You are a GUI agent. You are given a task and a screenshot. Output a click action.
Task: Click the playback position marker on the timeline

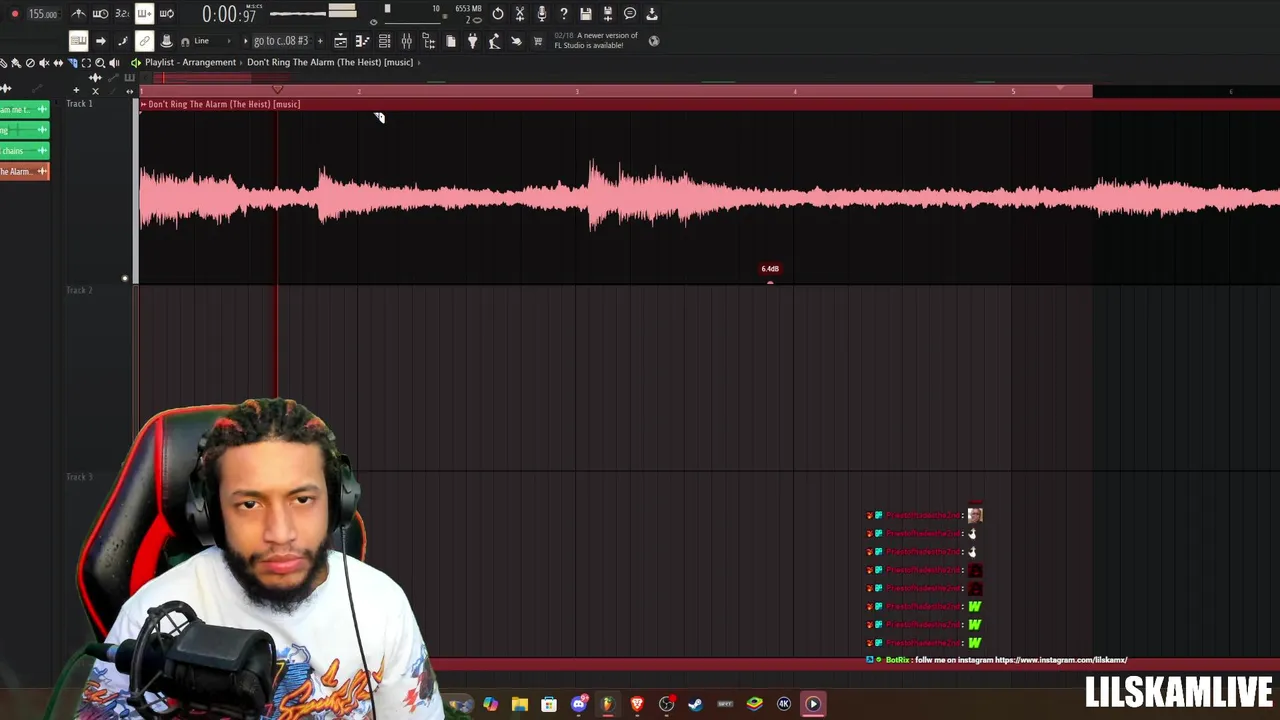pos(278,91)
